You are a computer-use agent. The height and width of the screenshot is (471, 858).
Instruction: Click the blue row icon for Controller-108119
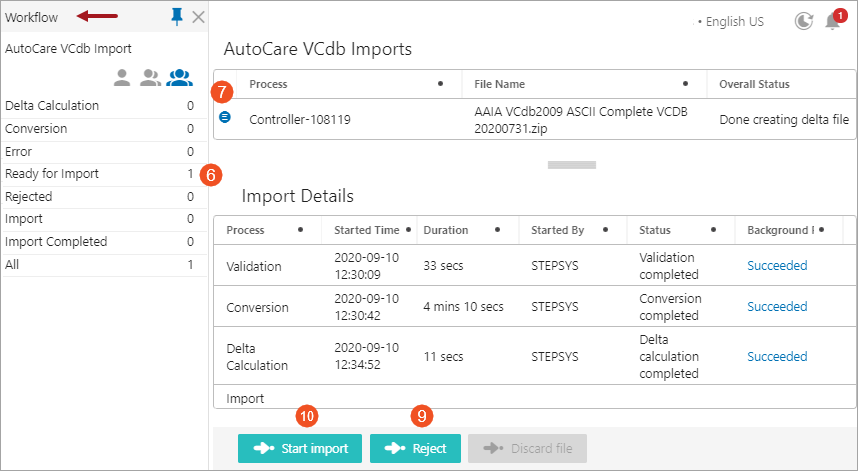pos(225,117)
